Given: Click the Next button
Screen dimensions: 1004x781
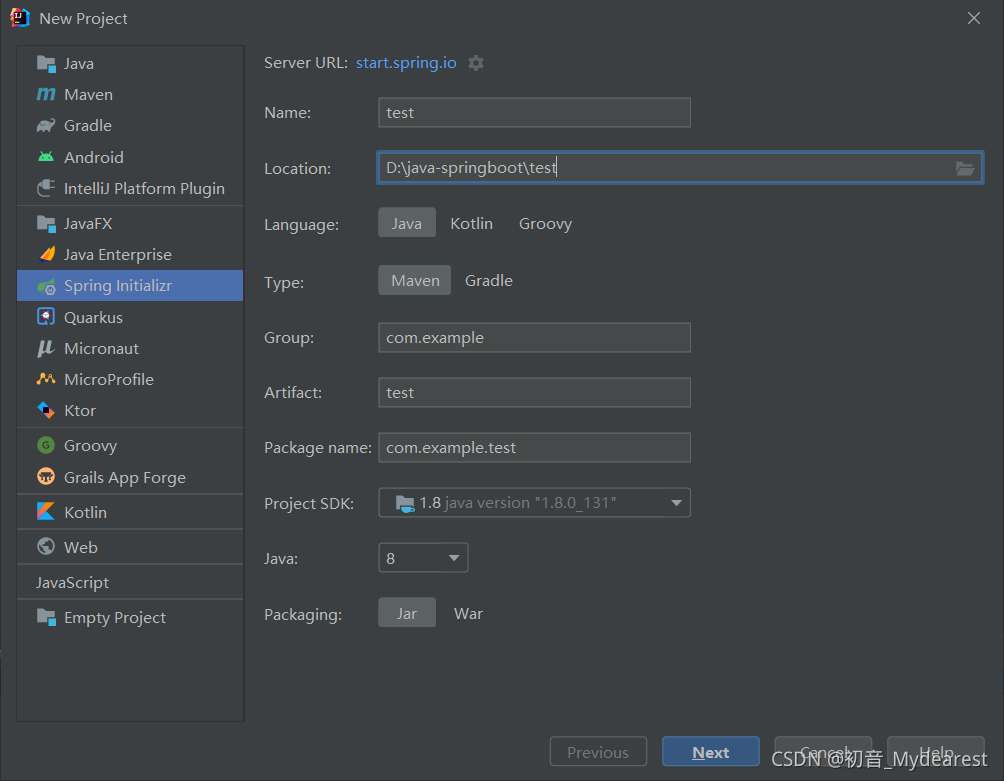Looking at the screenshot, I should pos(711,752).
